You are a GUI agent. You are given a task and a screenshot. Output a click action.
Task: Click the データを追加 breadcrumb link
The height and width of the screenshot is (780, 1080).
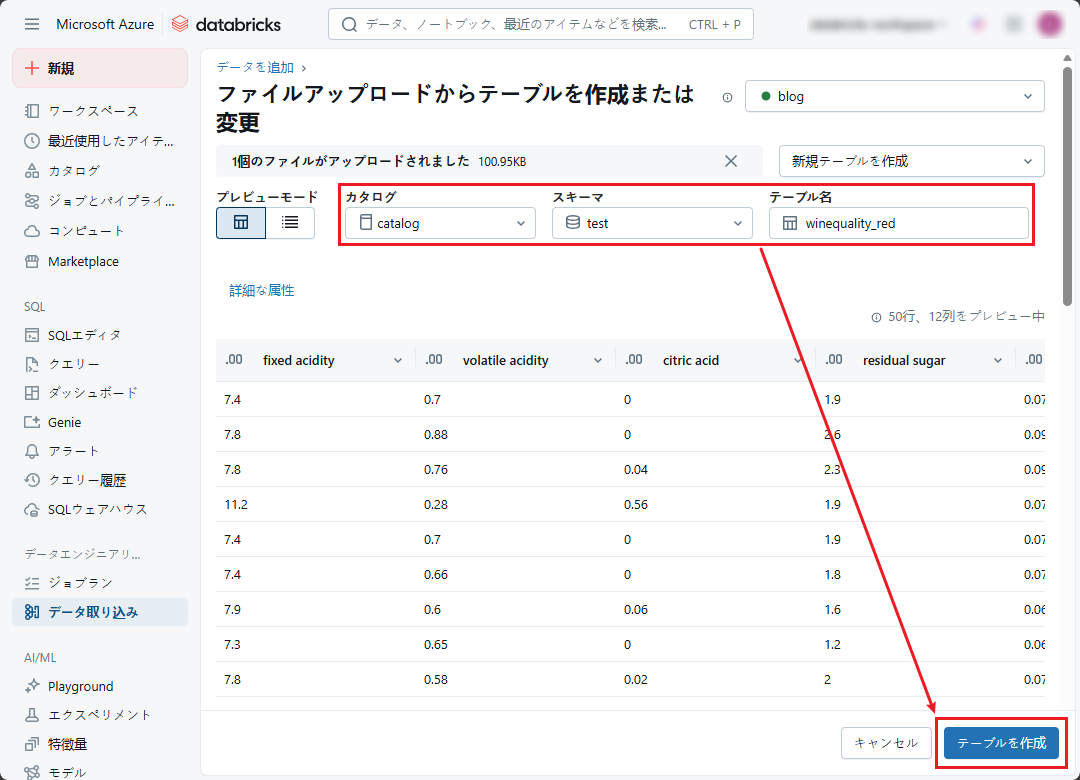pyautogui.click(x=255, y=67)
